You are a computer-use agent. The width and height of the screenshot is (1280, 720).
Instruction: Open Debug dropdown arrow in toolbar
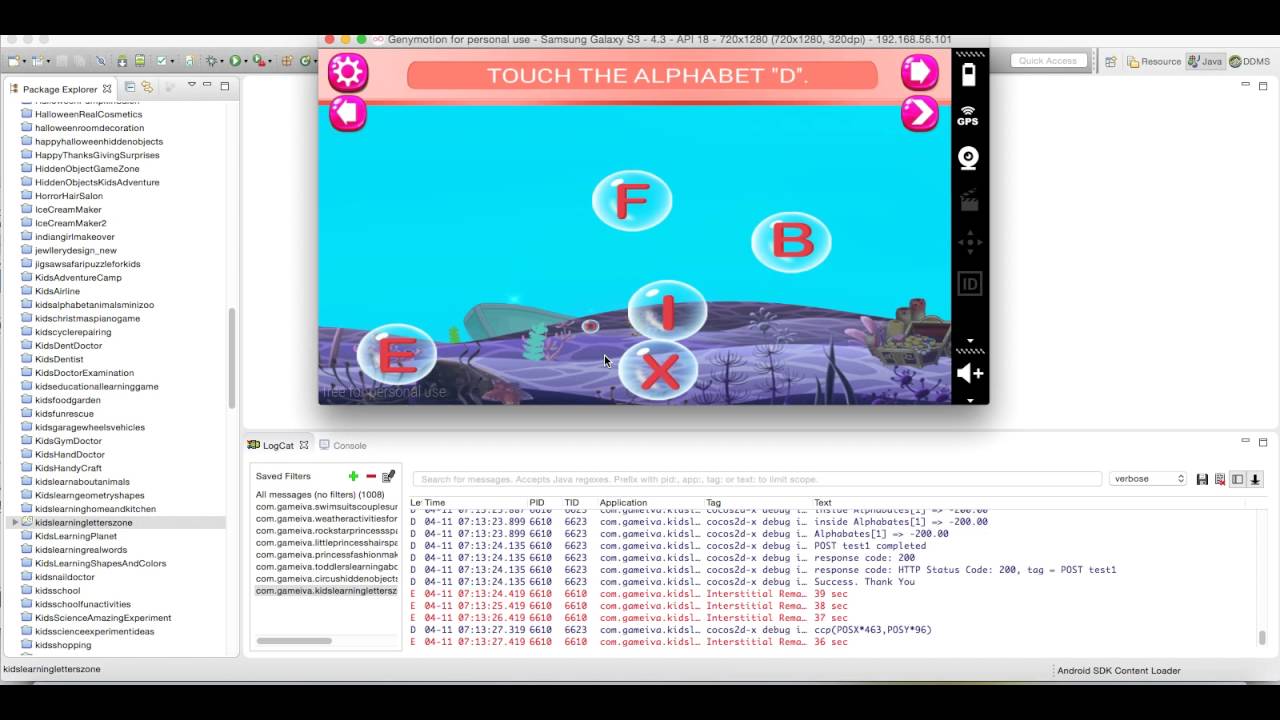pos(222,62)
